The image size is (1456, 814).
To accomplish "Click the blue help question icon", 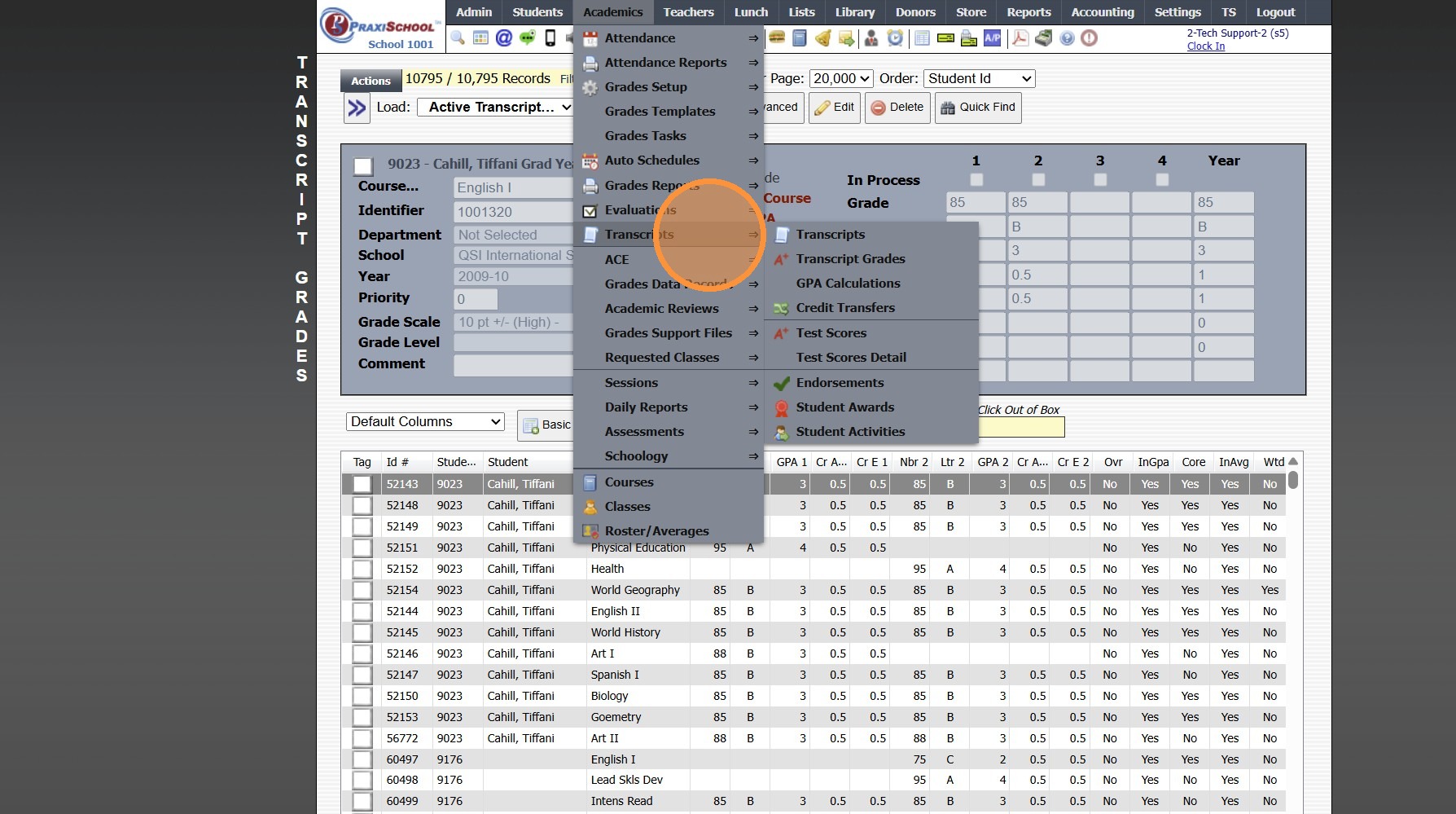I will (x=1067, y=38).
